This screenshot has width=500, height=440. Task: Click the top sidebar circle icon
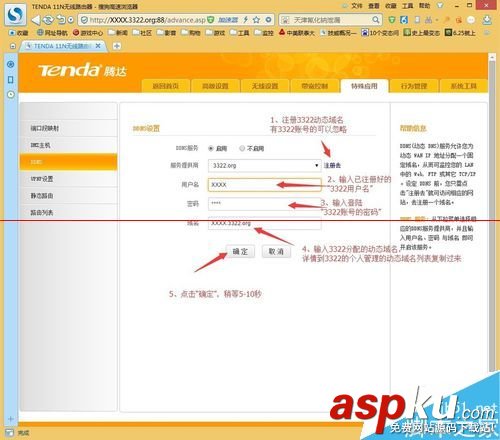point(11,64)
